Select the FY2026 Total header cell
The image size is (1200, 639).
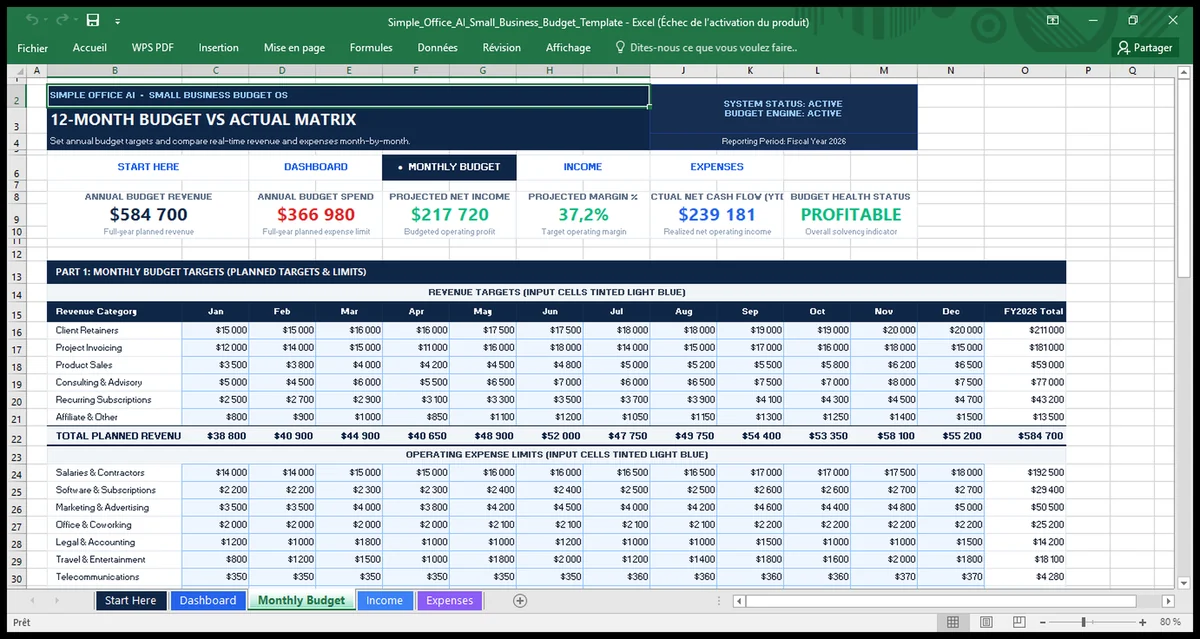tap(1025, 311)
